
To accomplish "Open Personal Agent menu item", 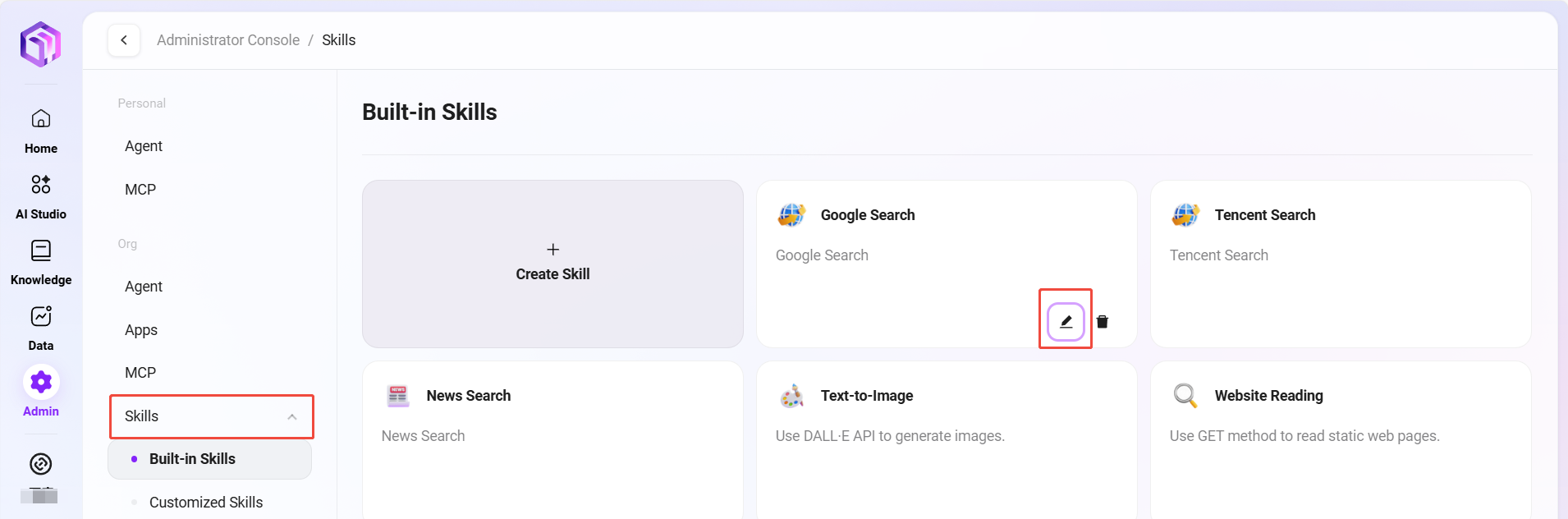I will (144, 146).
